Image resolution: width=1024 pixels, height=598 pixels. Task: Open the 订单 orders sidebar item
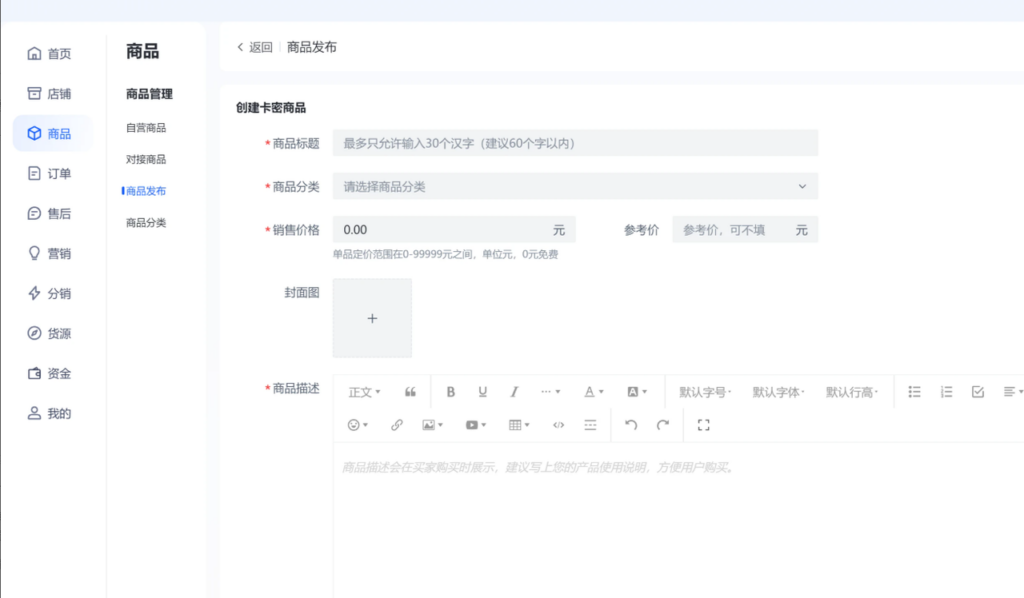tap(50, 174)
